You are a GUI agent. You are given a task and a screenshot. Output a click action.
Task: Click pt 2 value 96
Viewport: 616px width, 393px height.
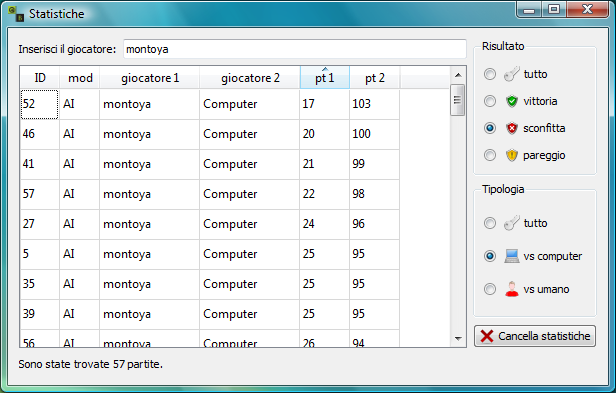(374, 224)
